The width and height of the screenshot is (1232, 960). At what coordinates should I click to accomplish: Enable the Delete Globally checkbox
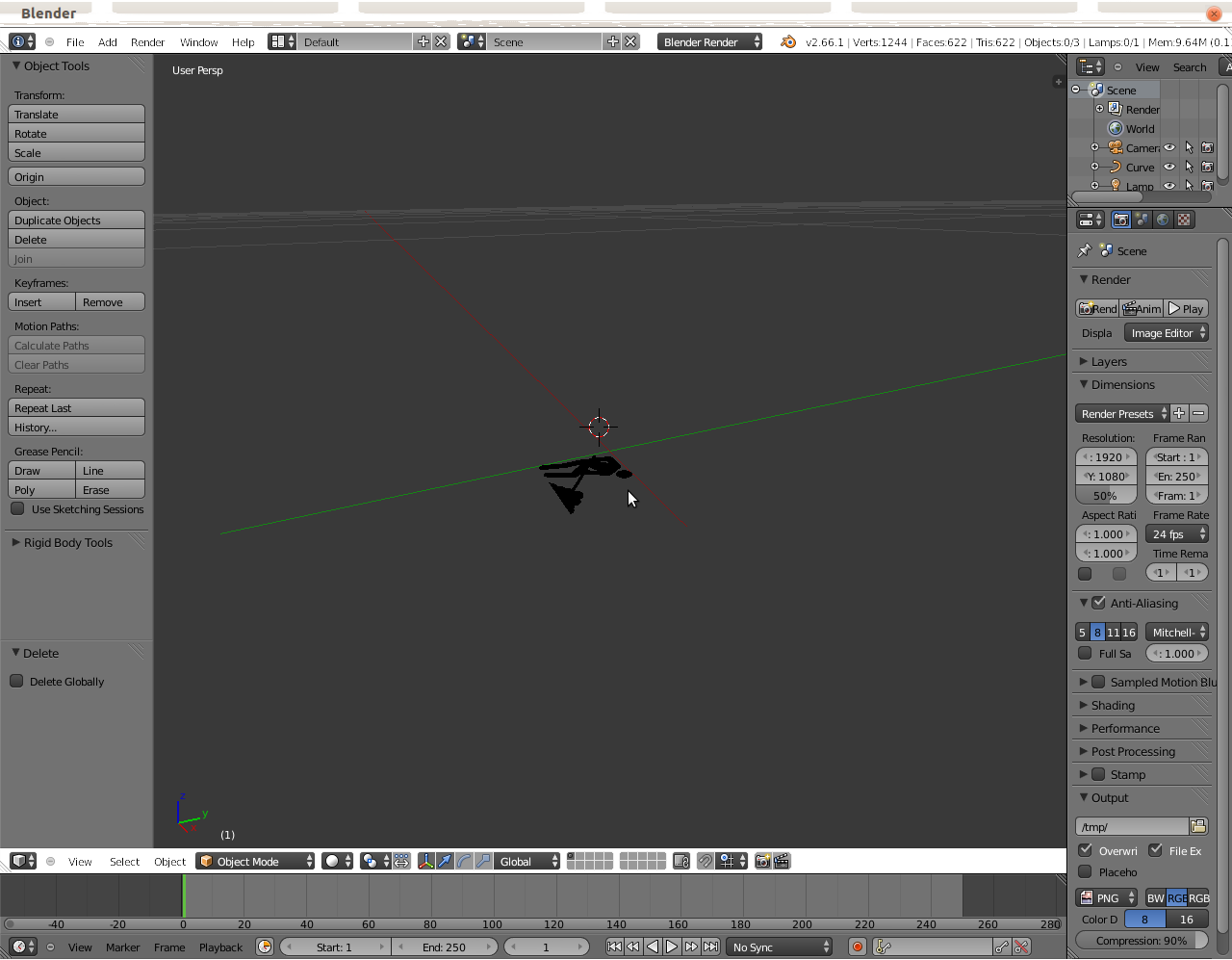17,682
